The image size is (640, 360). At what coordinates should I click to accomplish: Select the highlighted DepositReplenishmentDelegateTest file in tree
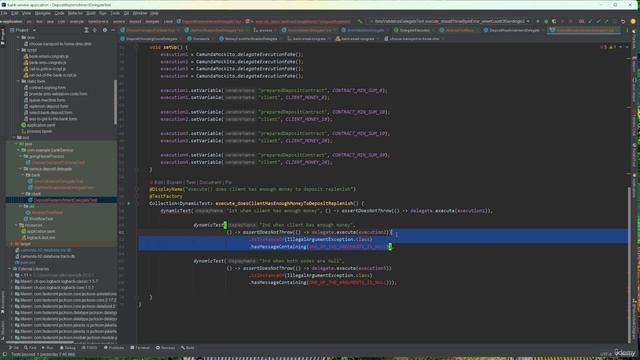(61, 200)
